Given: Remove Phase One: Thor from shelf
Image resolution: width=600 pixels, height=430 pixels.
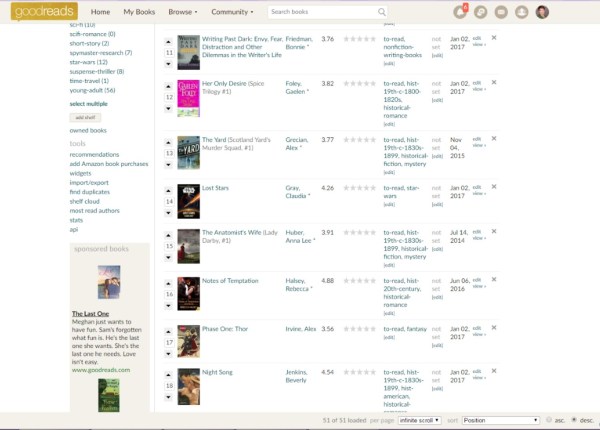Looking at the screenshot, I should [494, 327].
